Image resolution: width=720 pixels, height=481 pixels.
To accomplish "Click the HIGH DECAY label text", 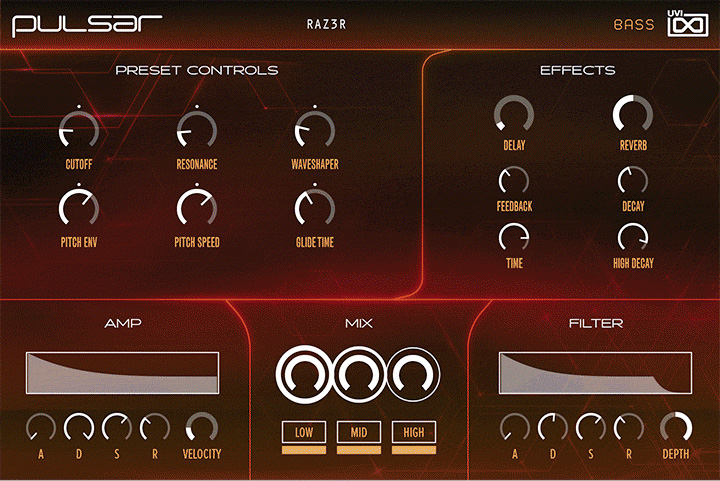I will click(x=633, y=263).
